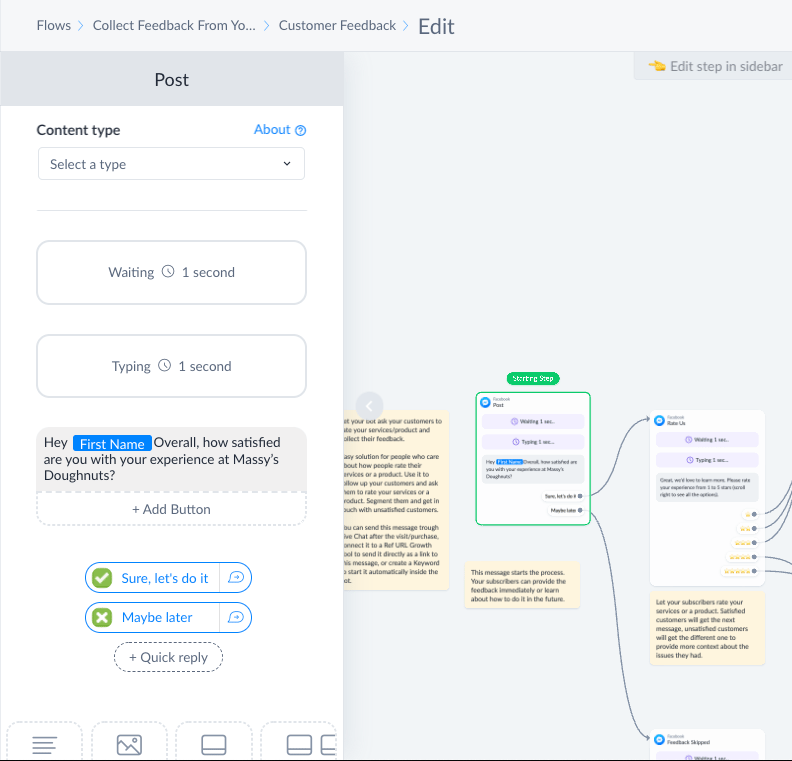Click the green checkmark emoji on quick reply
The height and width of the screenshot is (761, 792).
(102, 578)
